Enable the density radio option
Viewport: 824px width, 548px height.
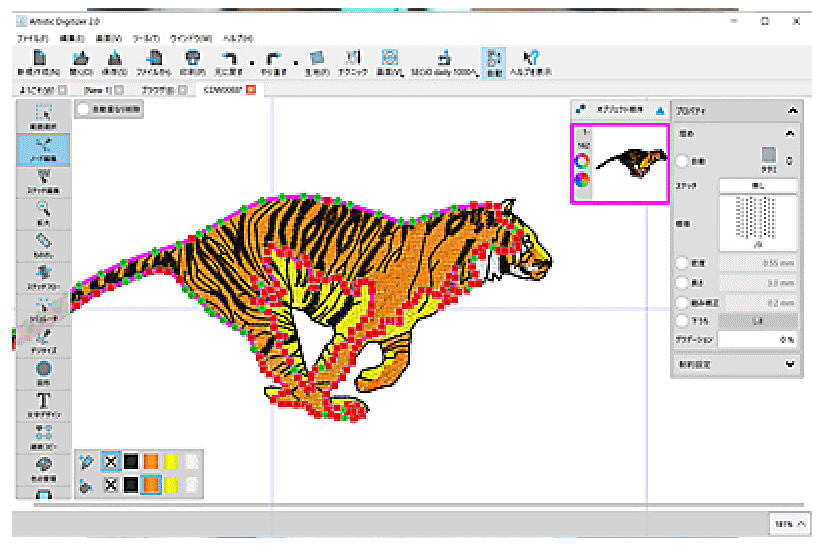tap(682, 263)
